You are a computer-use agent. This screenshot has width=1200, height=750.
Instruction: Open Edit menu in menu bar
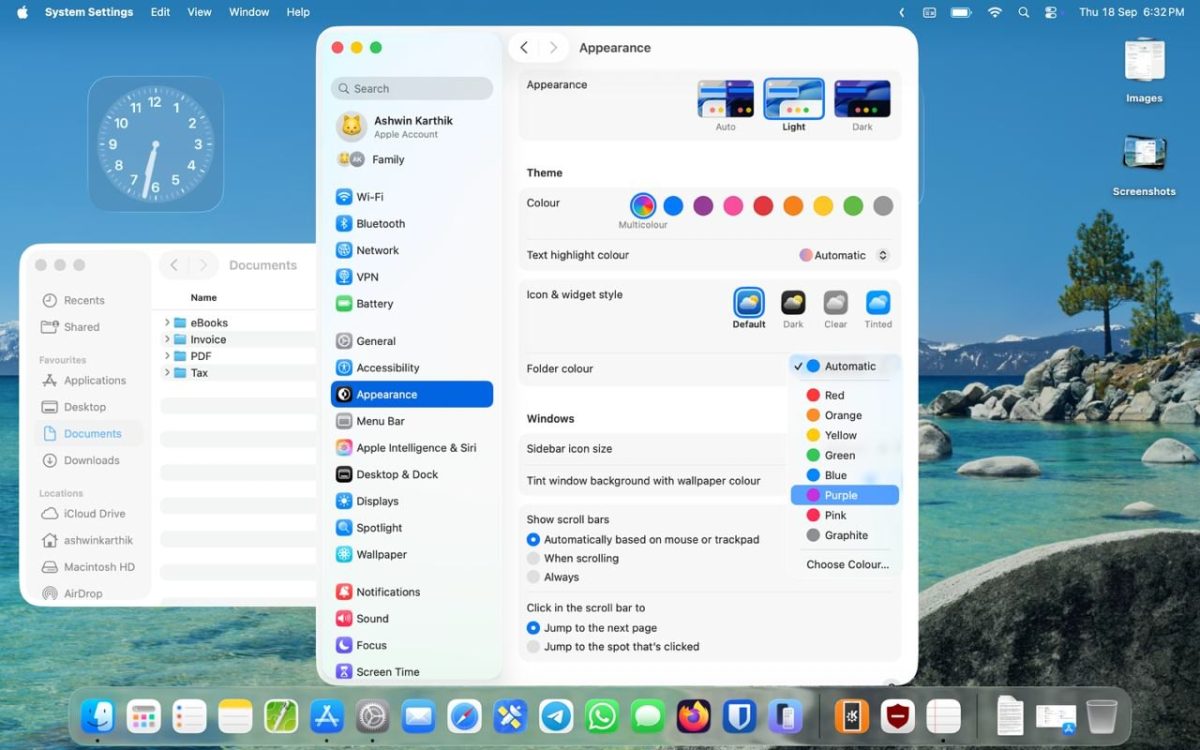[x=160, y=12]
